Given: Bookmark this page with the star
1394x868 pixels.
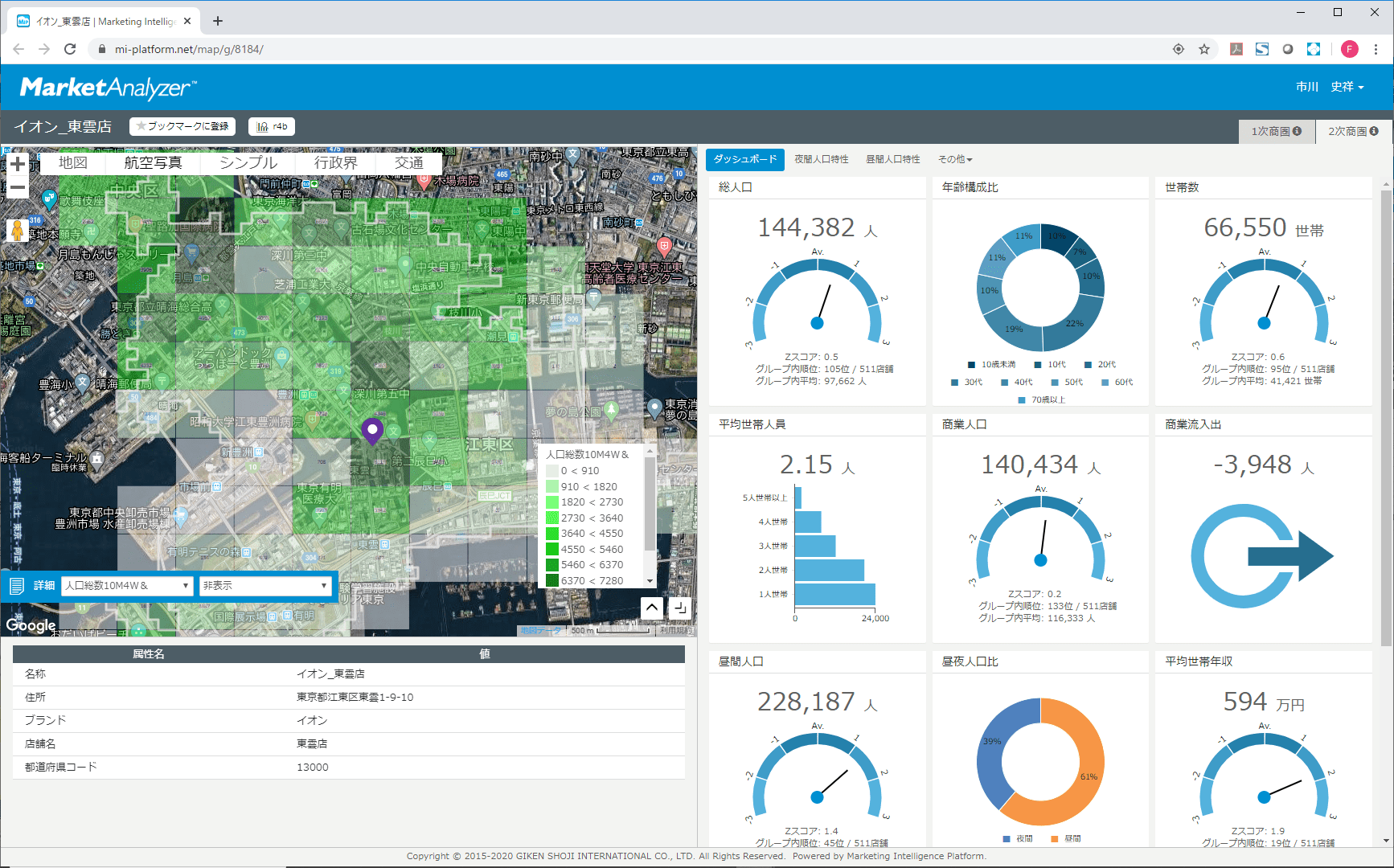Looking at the screenshot, I should coord(1204,49).
